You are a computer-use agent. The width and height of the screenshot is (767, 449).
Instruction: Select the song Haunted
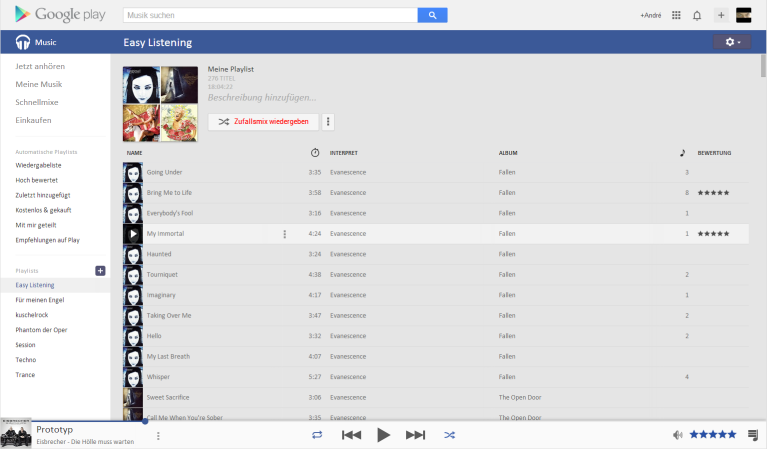click(159, 254)
